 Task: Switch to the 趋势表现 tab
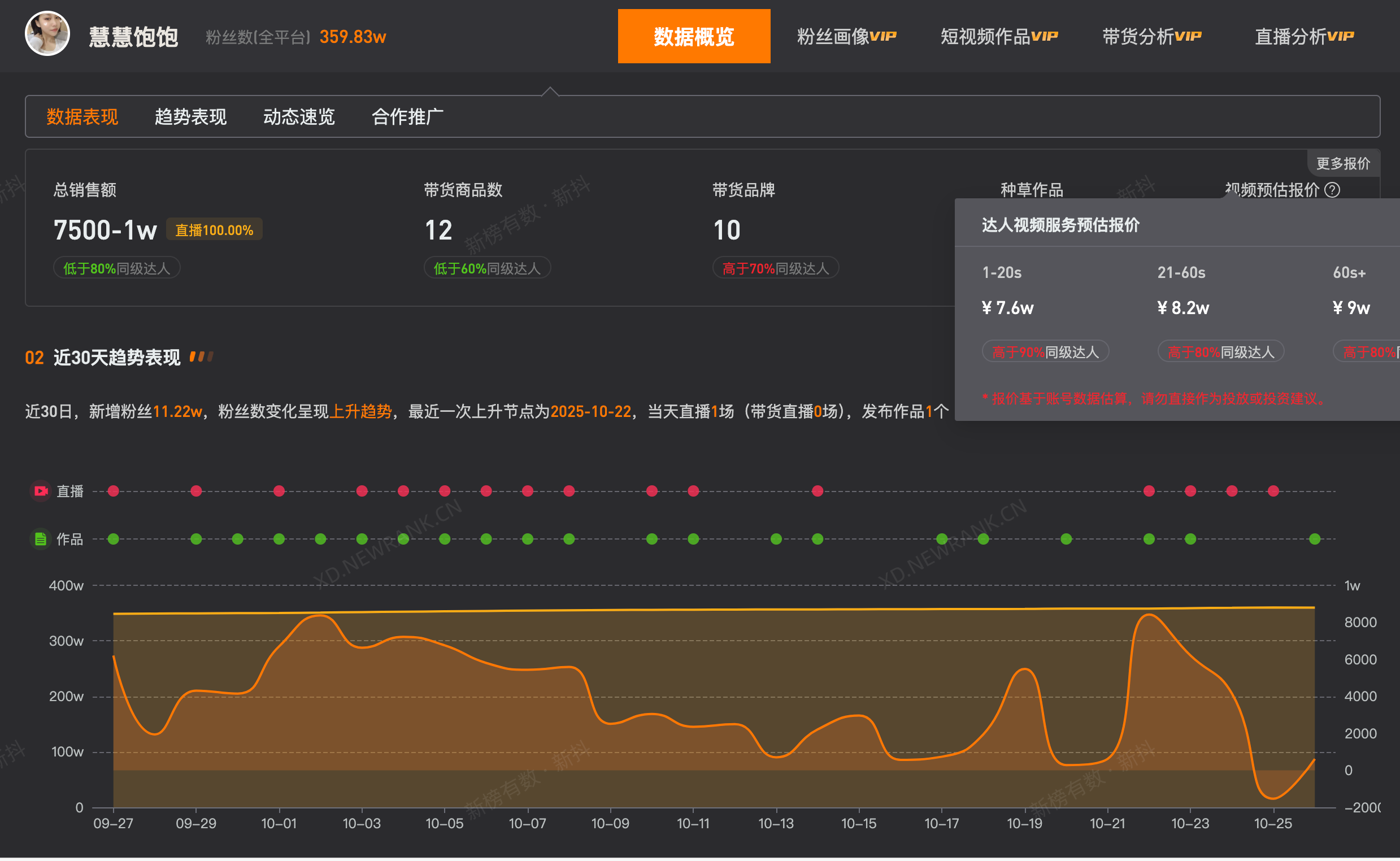[x=190, y=117]
